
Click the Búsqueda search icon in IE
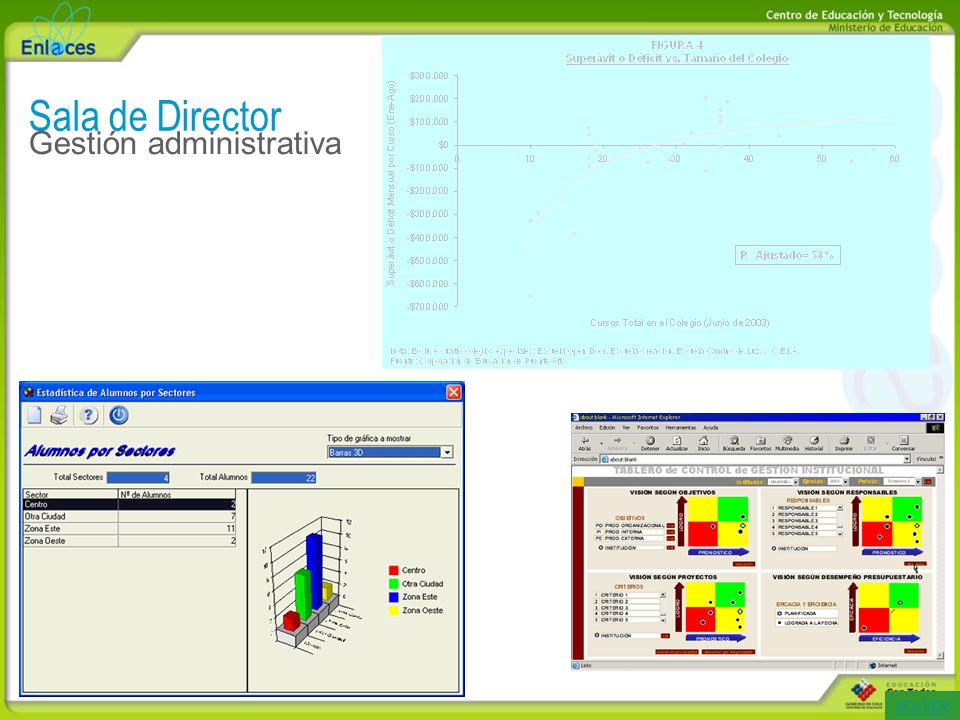point(734,443)
